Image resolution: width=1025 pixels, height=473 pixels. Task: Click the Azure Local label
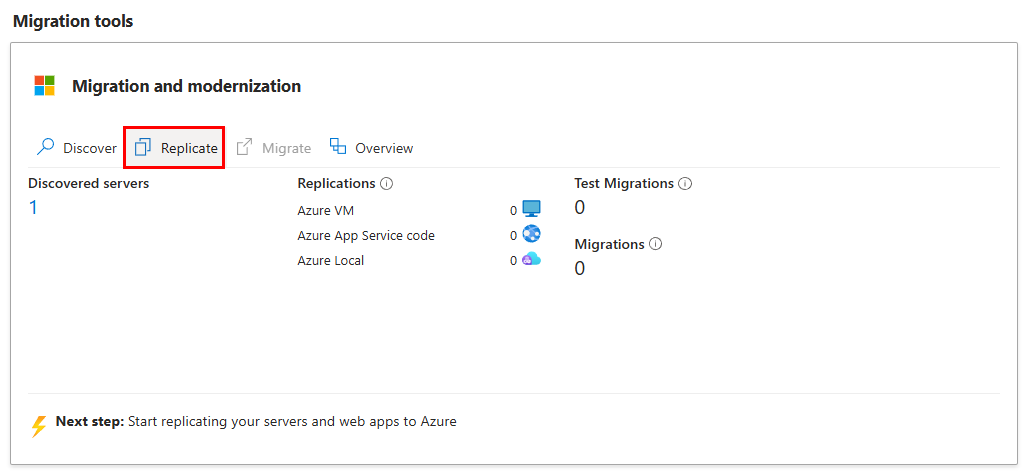[x=331, y=261]
